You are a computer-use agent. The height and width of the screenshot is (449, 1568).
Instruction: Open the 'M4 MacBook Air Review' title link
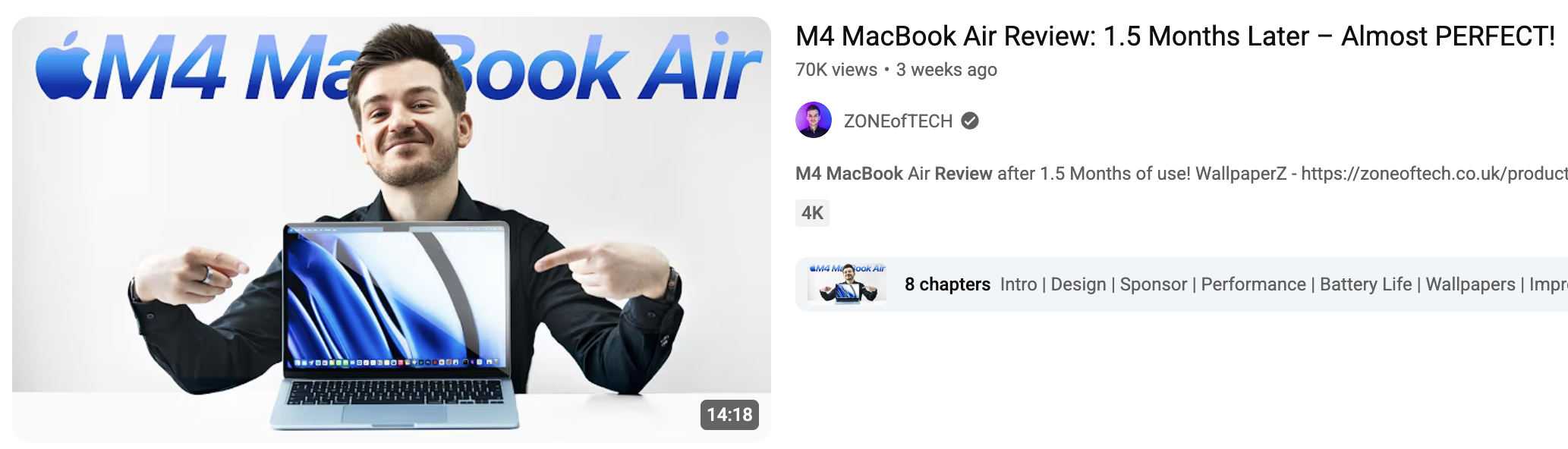(x=1176, y=36)
